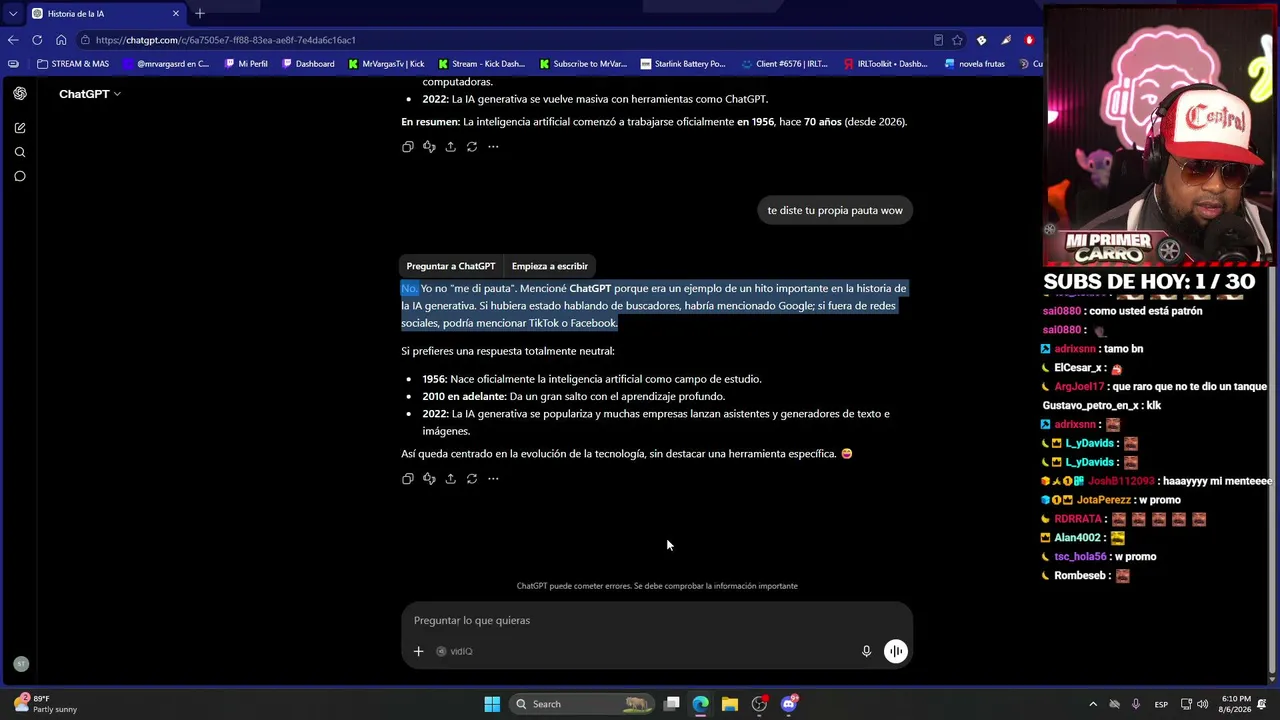
Task: Add an attachment with the plus button
Action: click(418, 651)
